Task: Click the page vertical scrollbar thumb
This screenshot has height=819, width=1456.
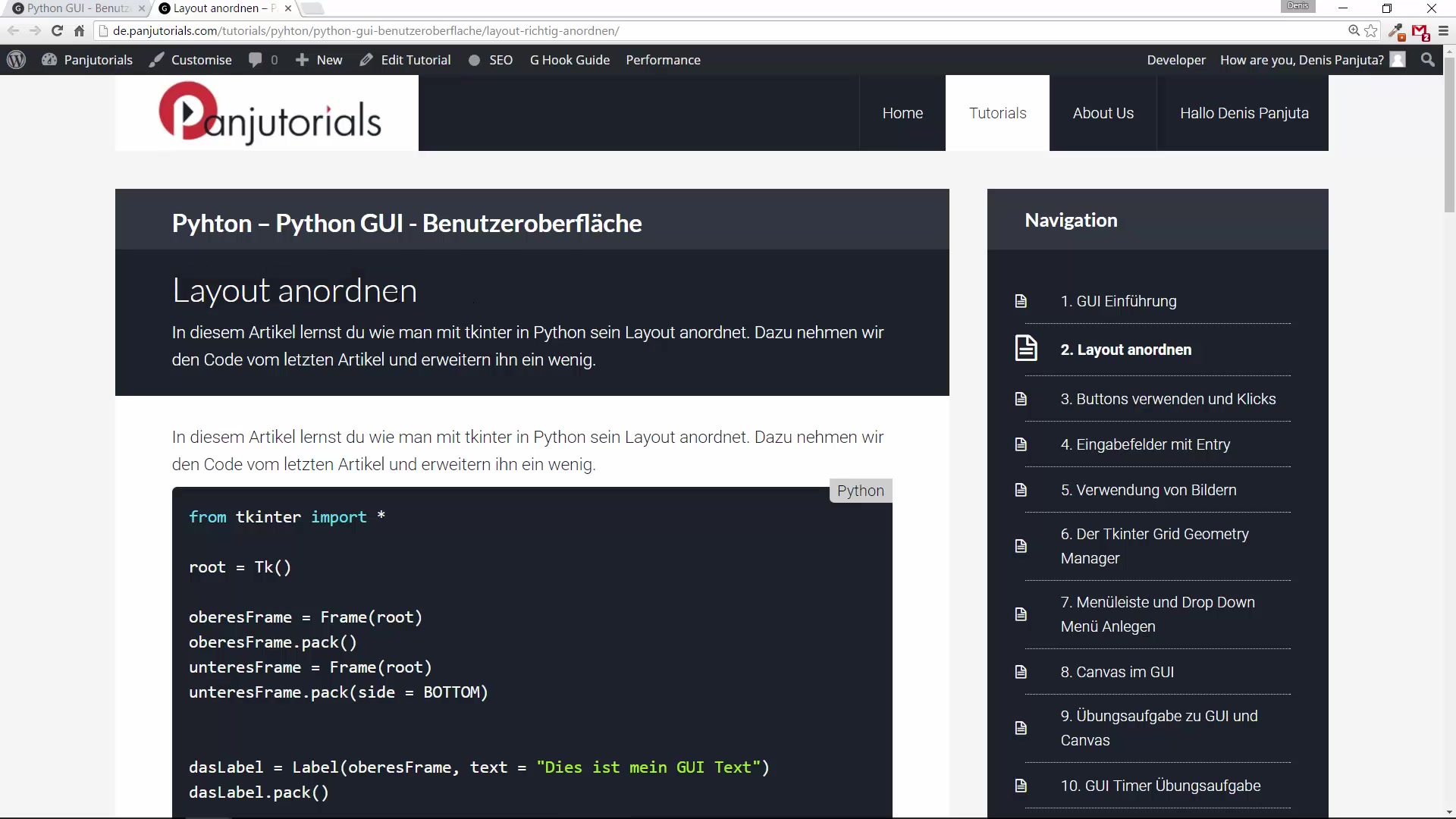Action: click(1449, 136)
